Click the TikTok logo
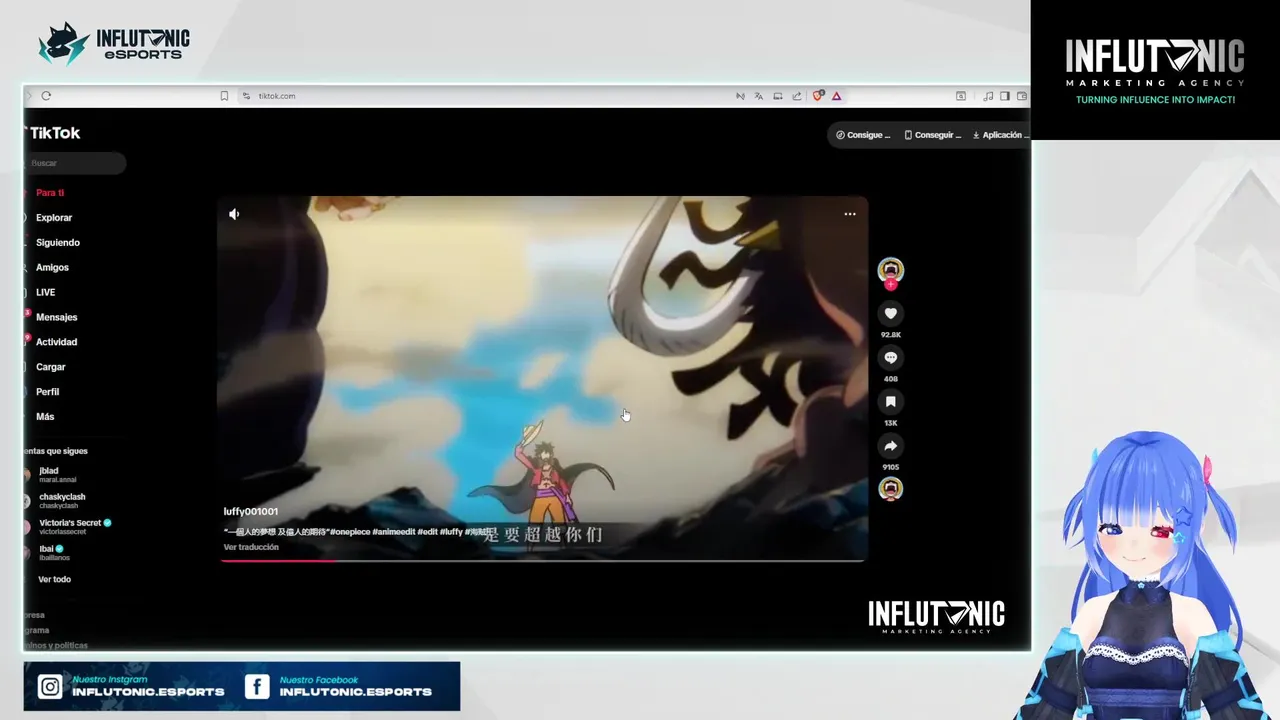The height and width of the screenshot is (720, 1280). tap(53, 133)
